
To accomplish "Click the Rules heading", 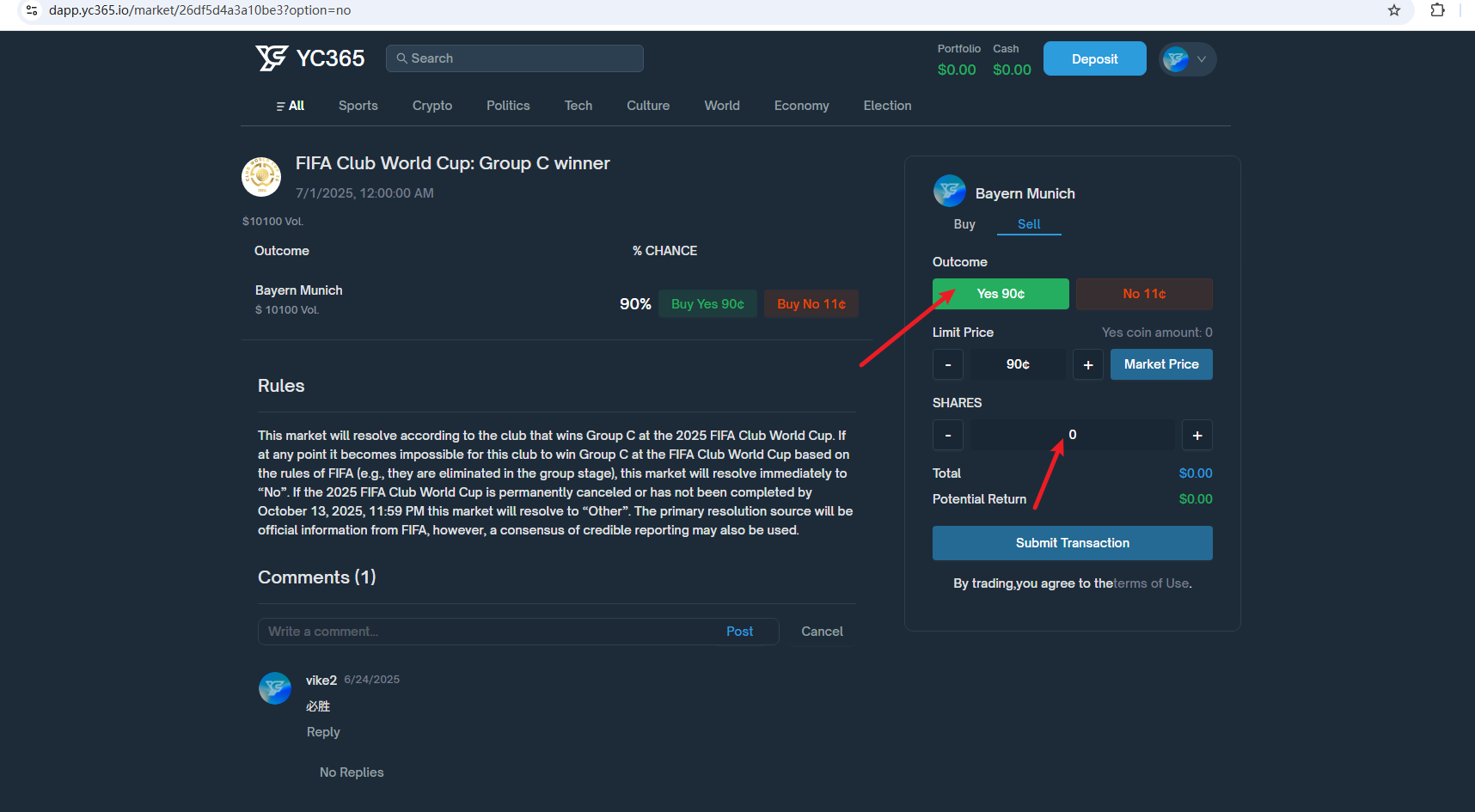I will point(281,386).
